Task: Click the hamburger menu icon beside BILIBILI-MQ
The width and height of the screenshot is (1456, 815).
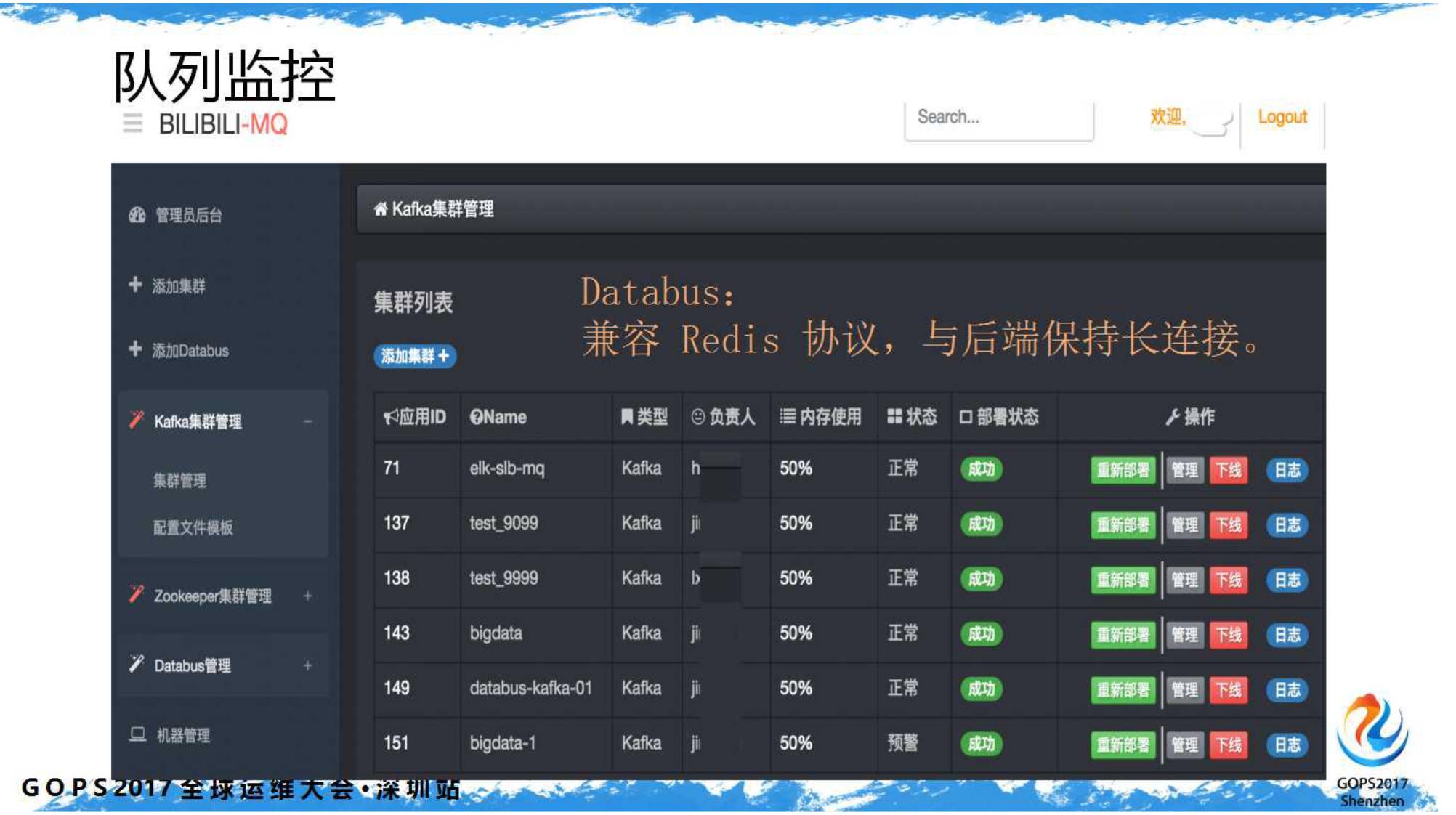Action: [x=132, y=123]
